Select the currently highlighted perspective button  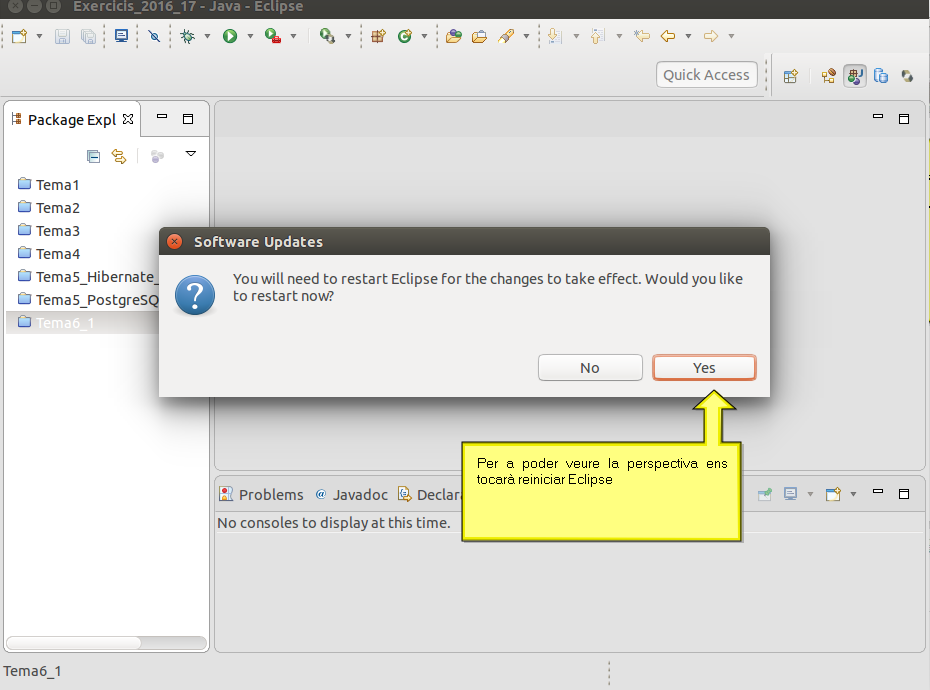[855, 76]
